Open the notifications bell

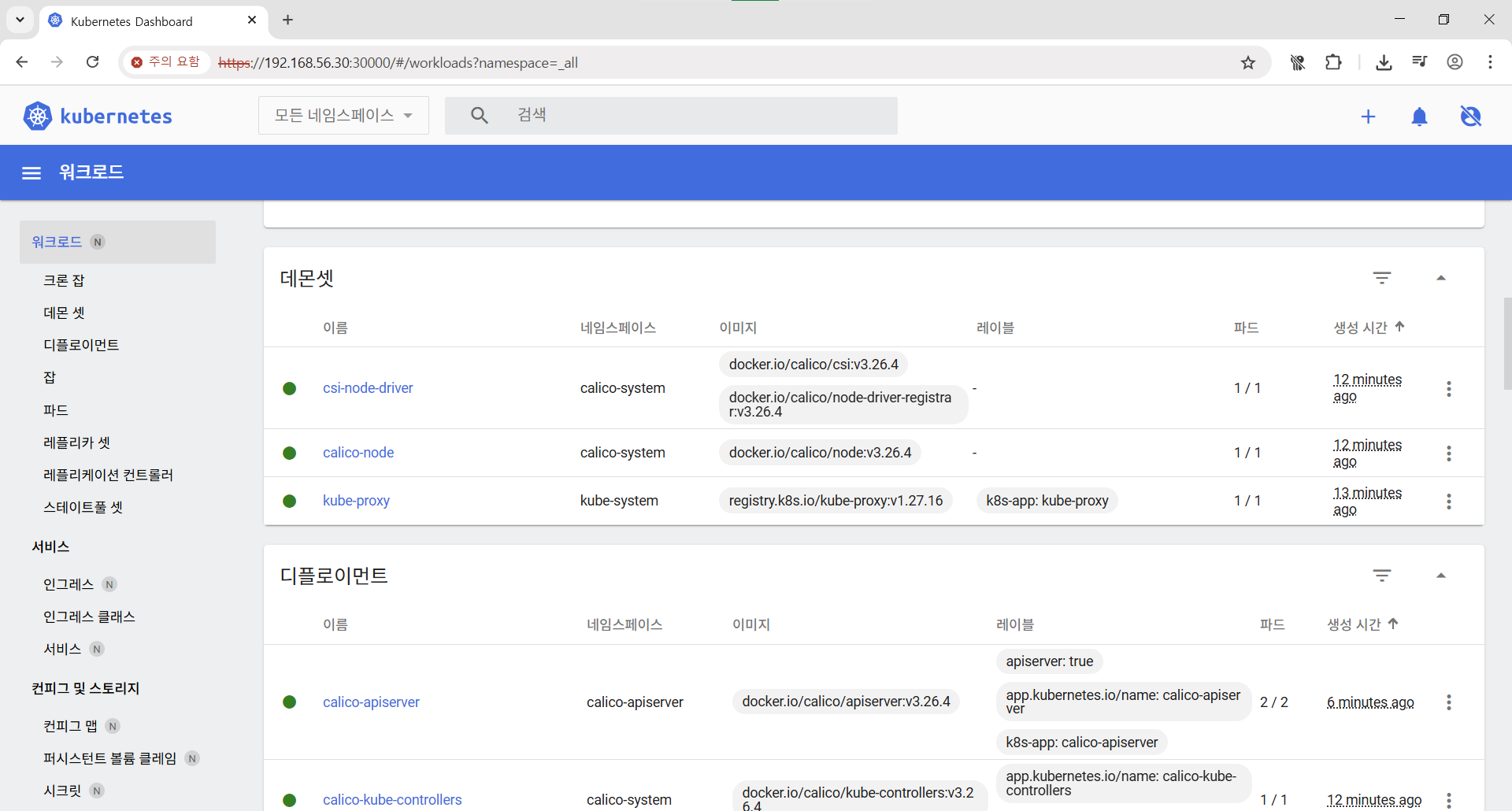click(x=1419, y=117)
